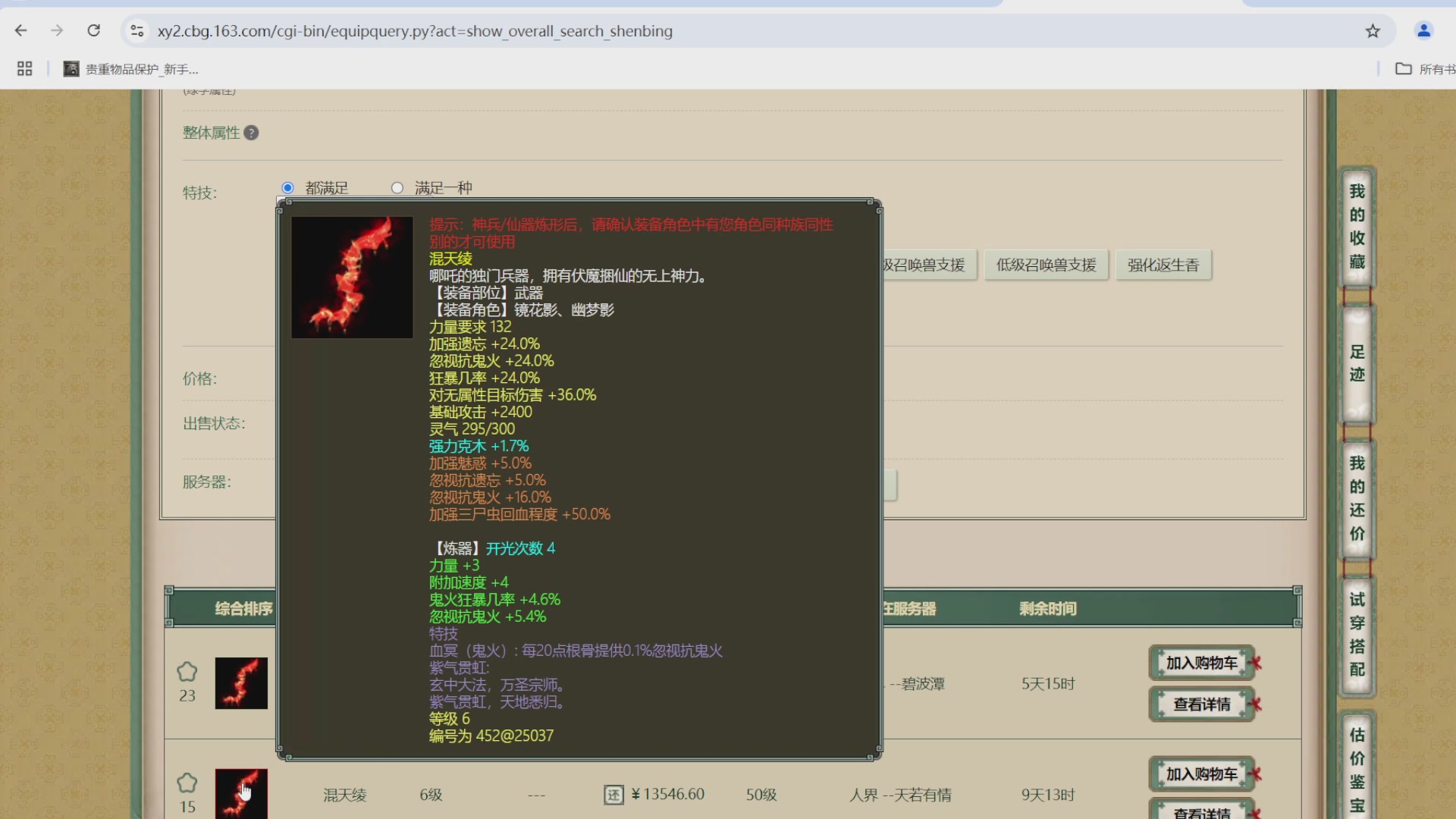Open the browser profile icon

click(x=1423, y=31)
